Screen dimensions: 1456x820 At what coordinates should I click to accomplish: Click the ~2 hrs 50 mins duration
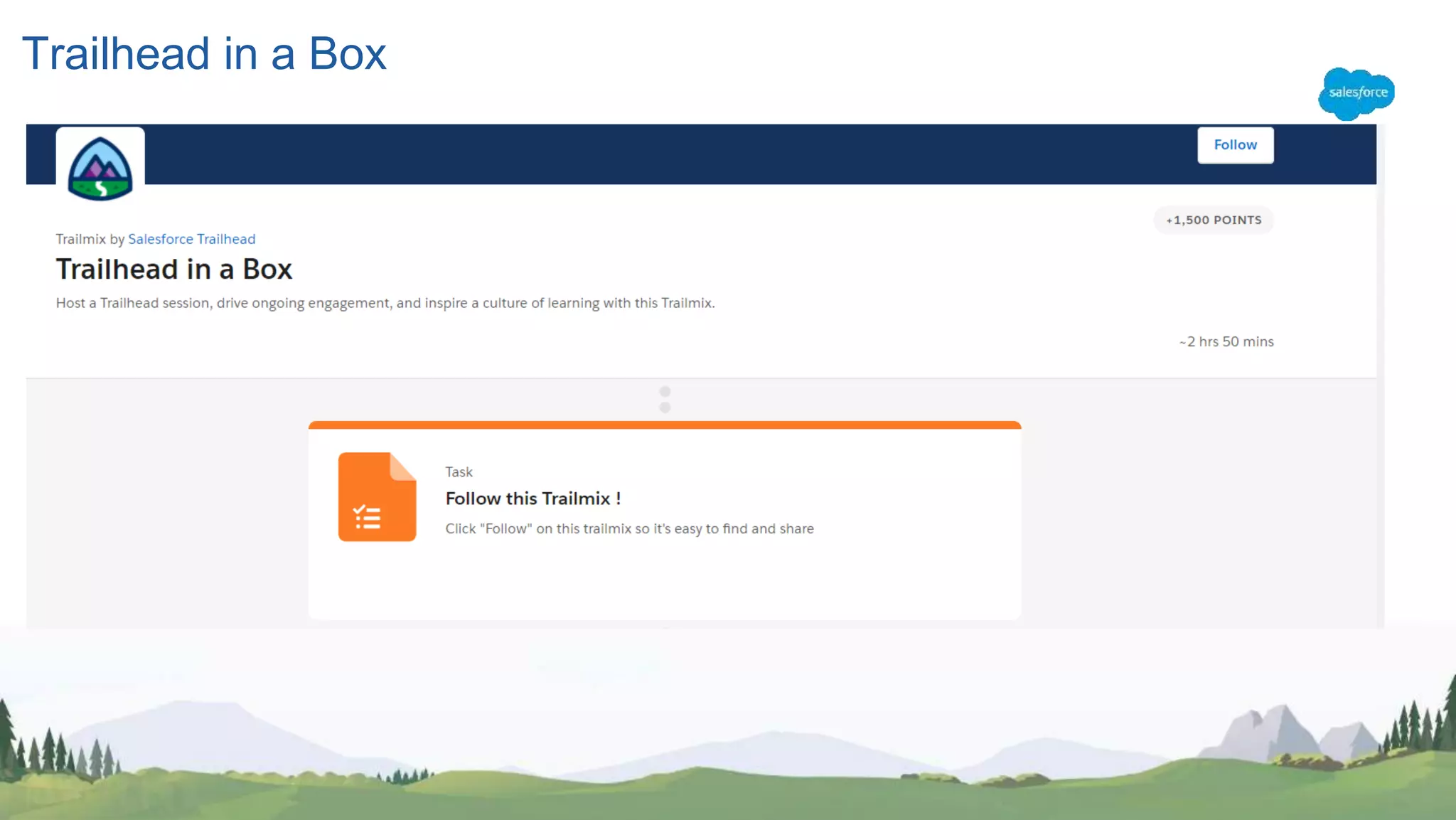pyautogui.click(x=1226, y=341)
